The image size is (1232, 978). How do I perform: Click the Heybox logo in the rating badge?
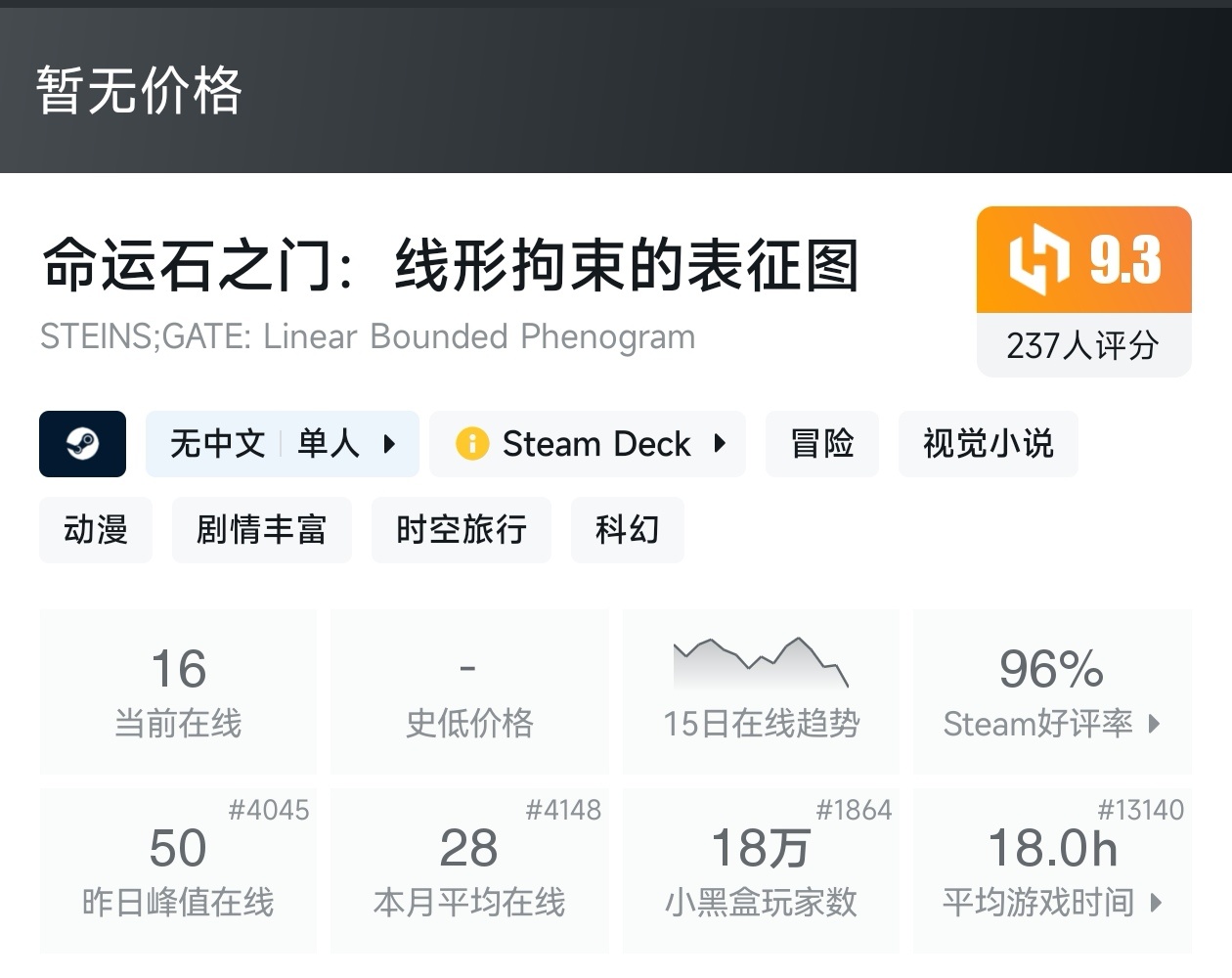click(x=1038, y=259)
